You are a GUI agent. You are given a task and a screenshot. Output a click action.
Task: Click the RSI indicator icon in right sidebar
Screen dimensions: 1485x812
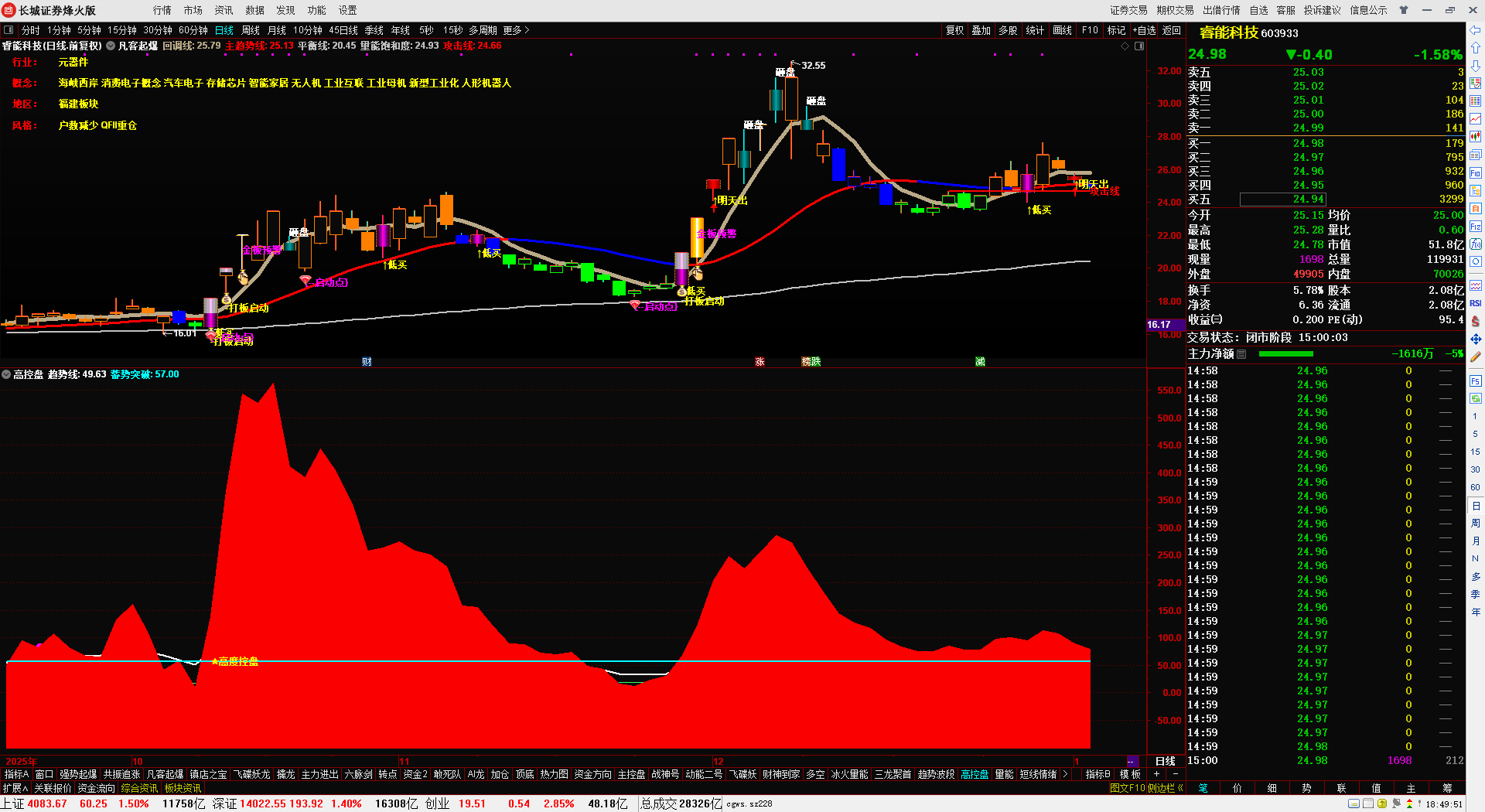(x=1475, y=303)
